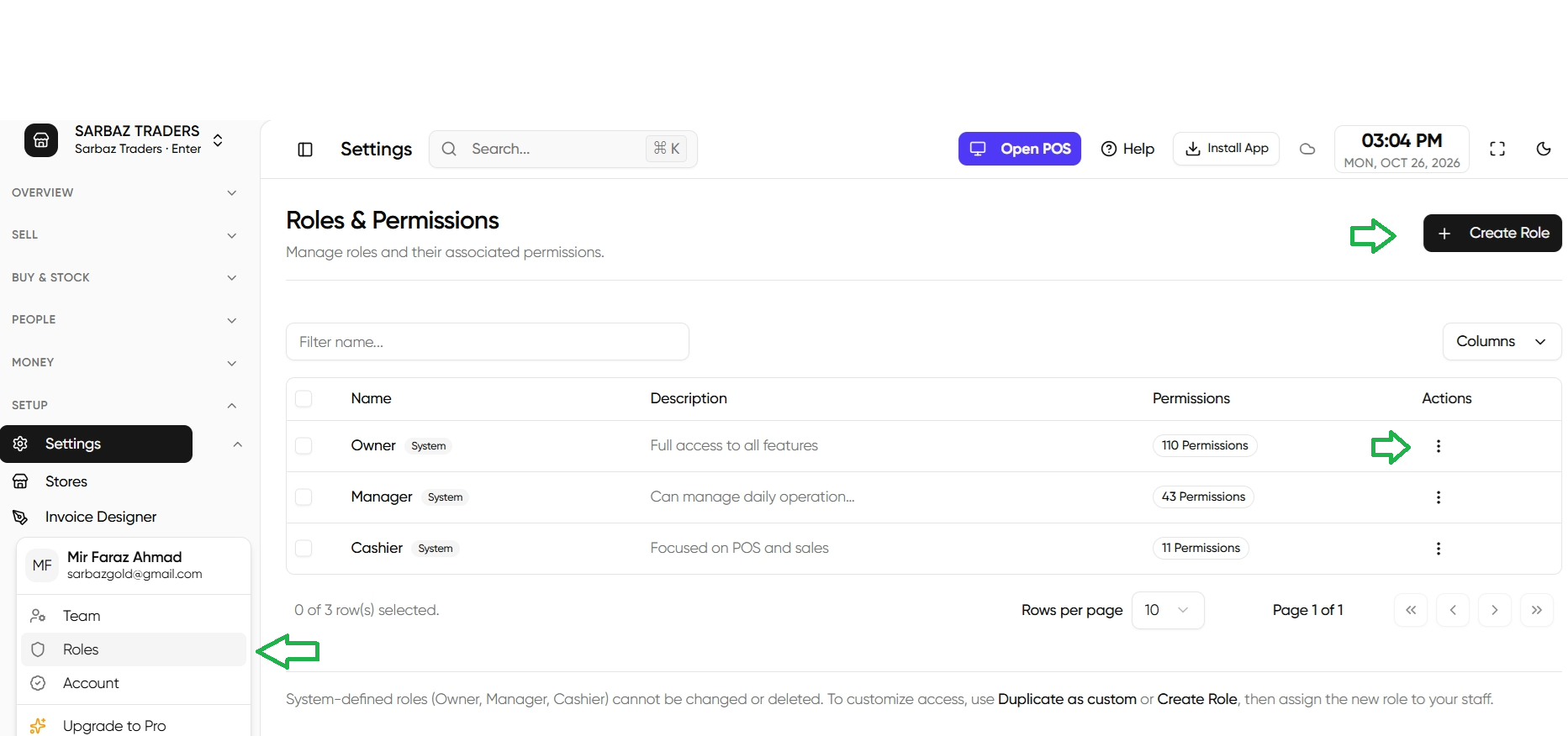Select the header select-all checkbox
The width and height of the screenshot is (1568, 736).
(x=304, y=398)
